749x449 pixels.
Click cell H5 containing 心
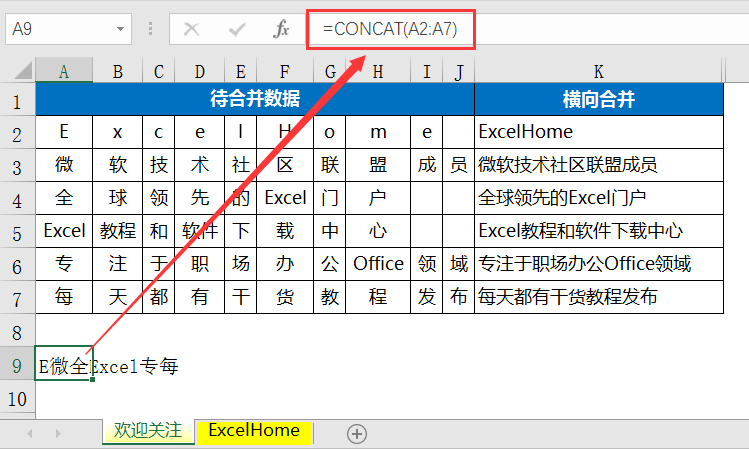pos(378,231)
